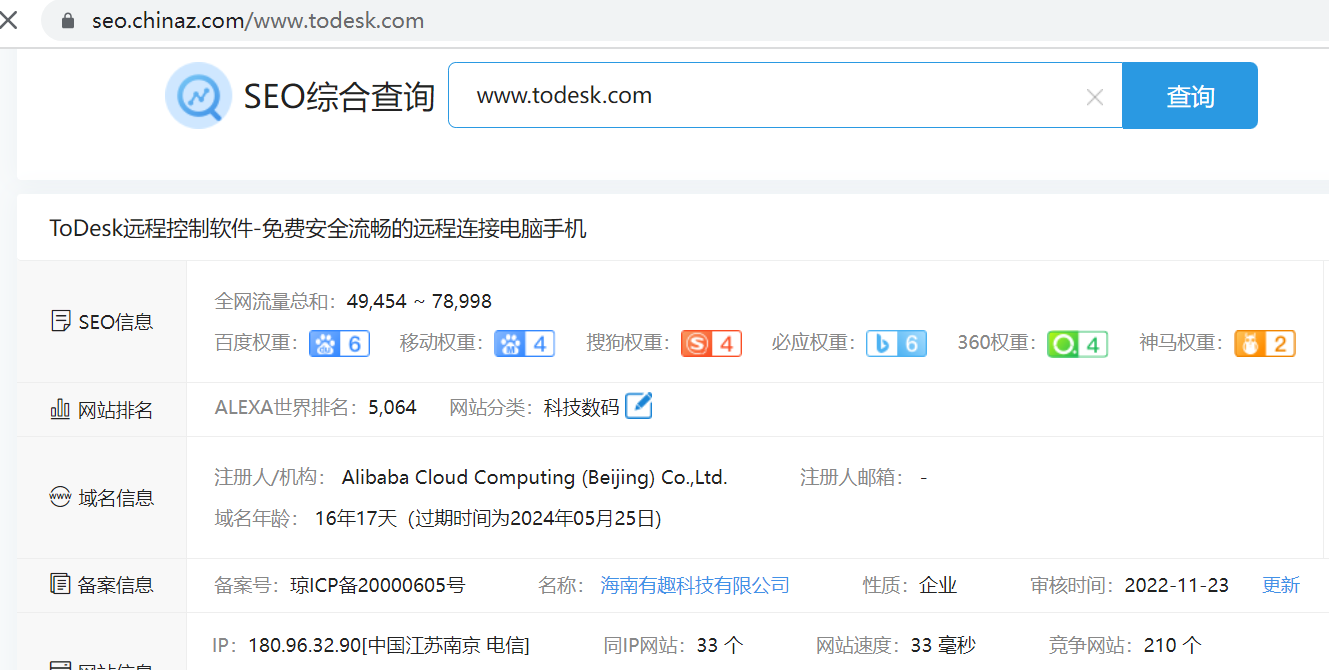Click the 备案信息 row label
The image size is (1329, 670).
(x=116, y=585)
